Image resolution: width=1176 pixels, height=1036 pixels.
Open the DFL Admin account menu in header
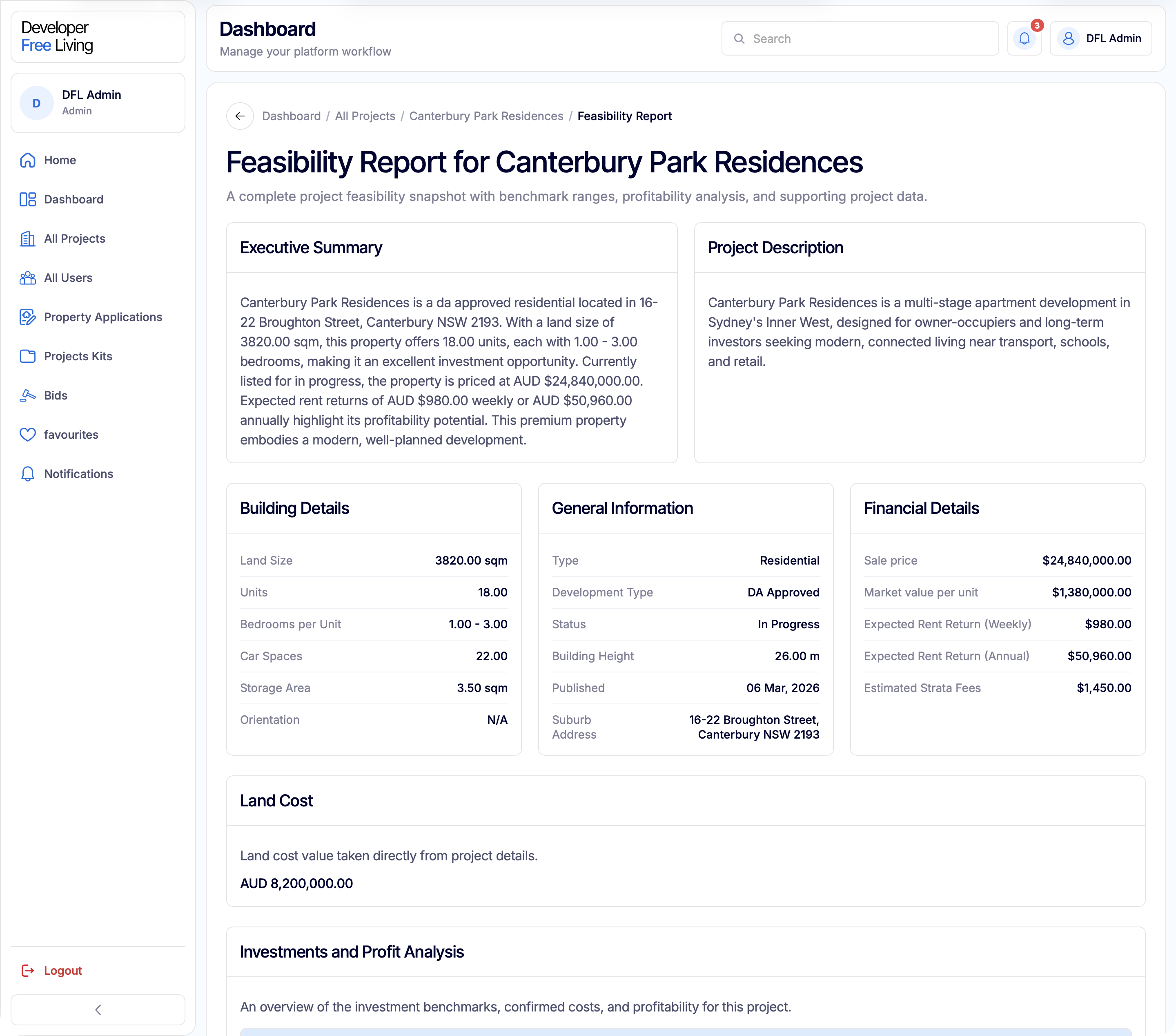(1100, 38)
